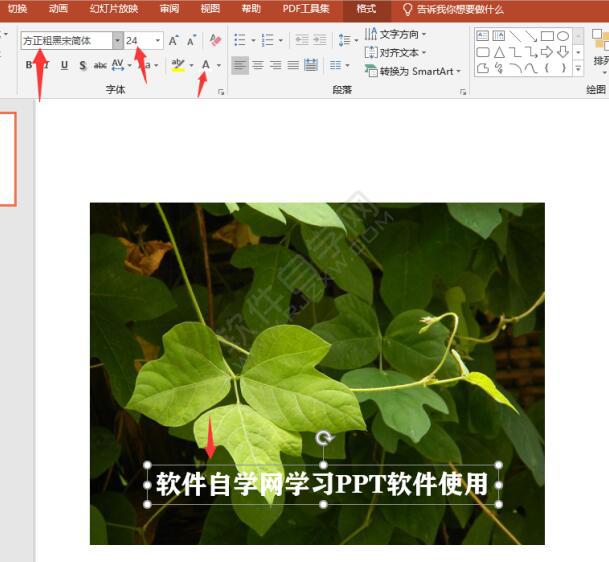Apply font color A button

pyautogui.click(x=206, y=65)
